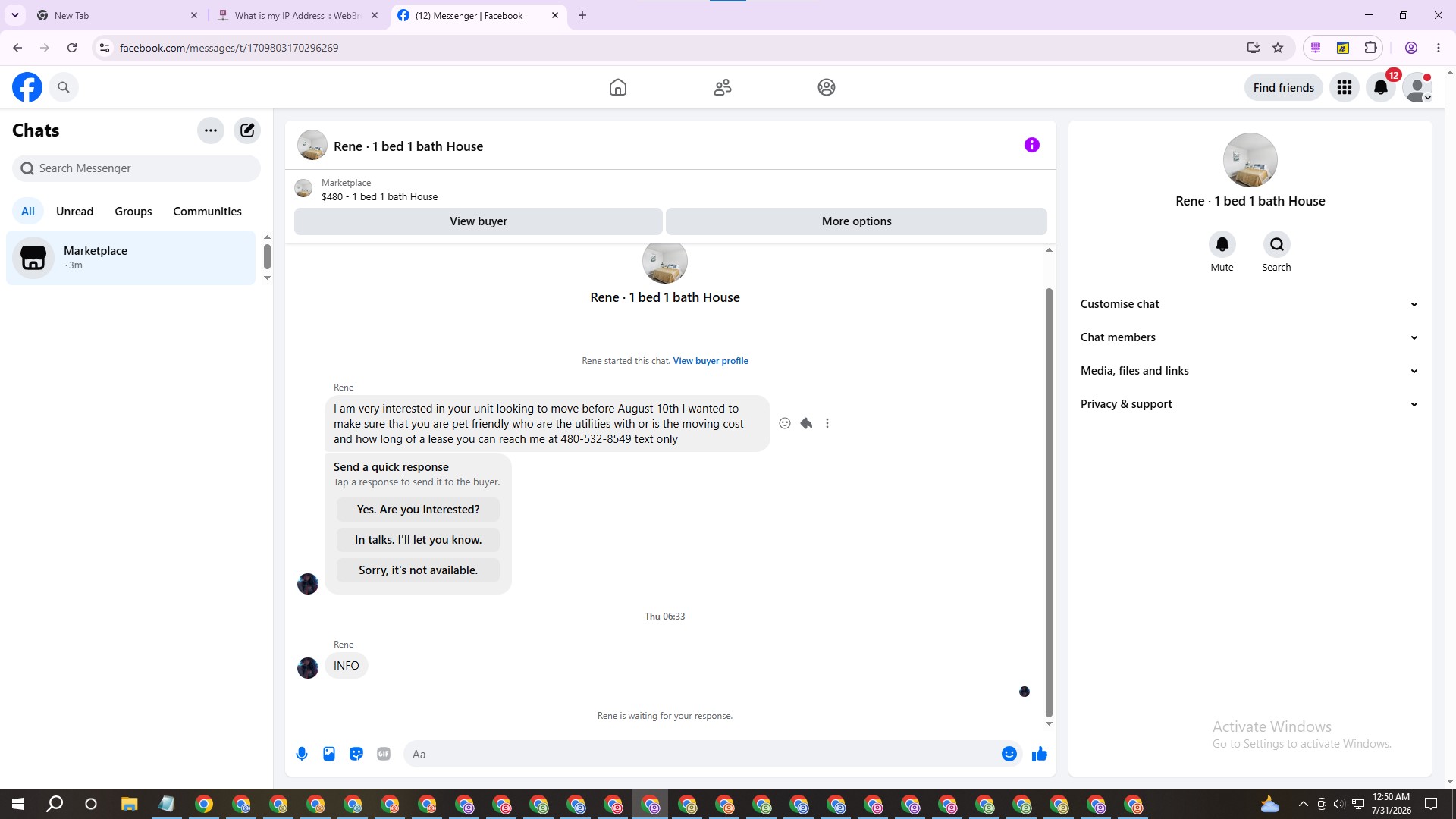Screen dimensions: 1456x819
Task: Record a voice clip with microphone icon
Action: (x=302, y=754)
